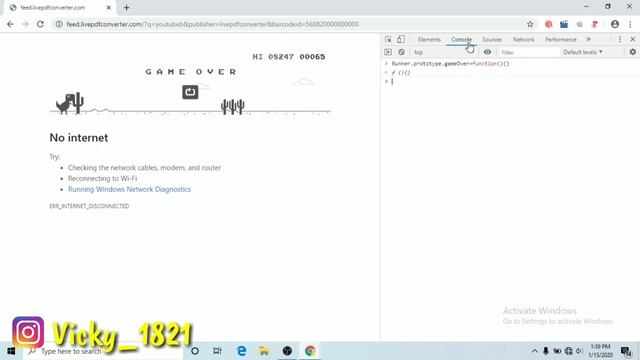Open Chrome's three-dot menu
This screenshot has height=360, width=640.
(x=630, y=24)
